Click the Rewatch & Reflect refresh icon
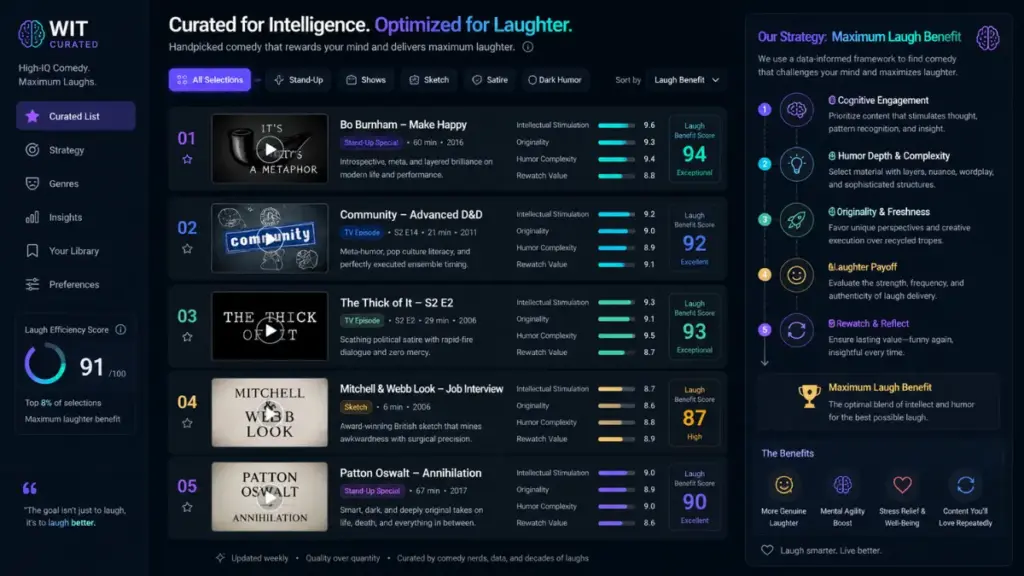 pyautogui.click(x=796, y=330)
